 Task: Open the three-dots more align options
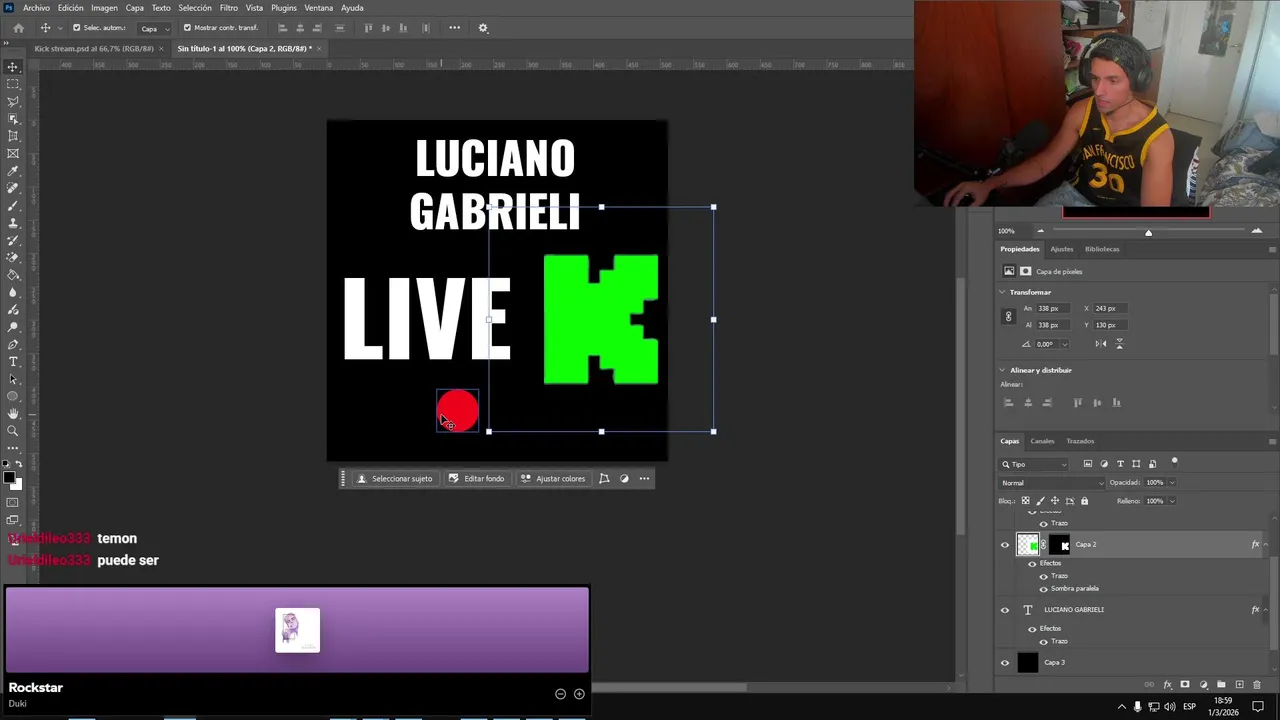[x=455, y=28]
